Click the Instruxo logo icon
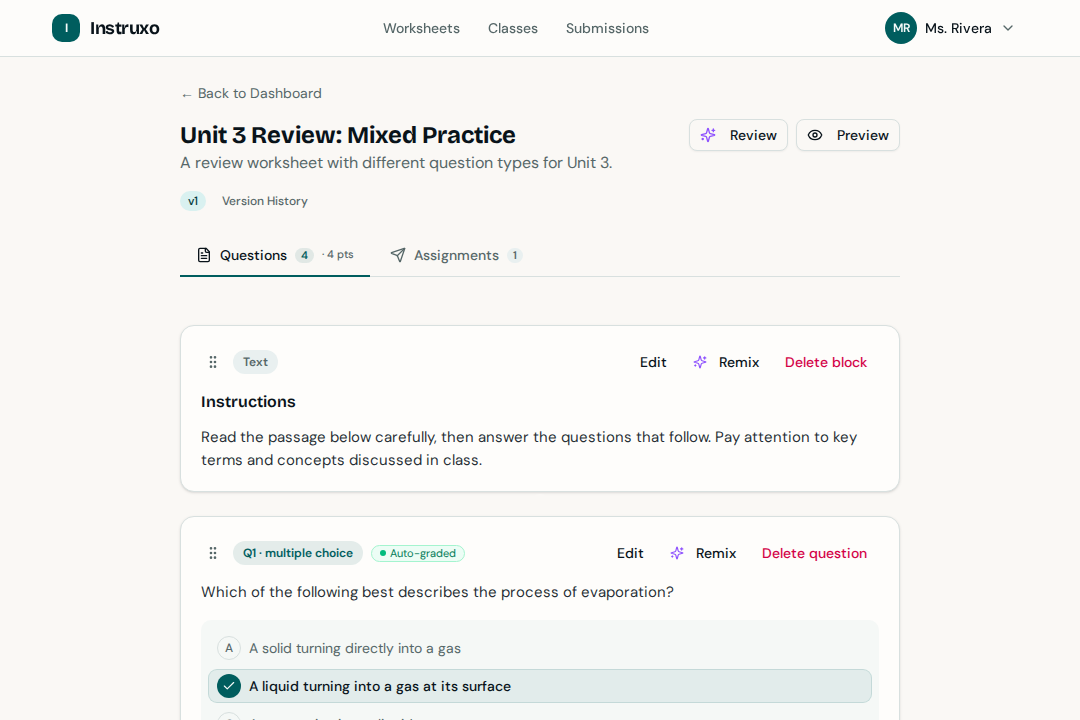This screenshot has width=1080, height=720. pos(66,28)
